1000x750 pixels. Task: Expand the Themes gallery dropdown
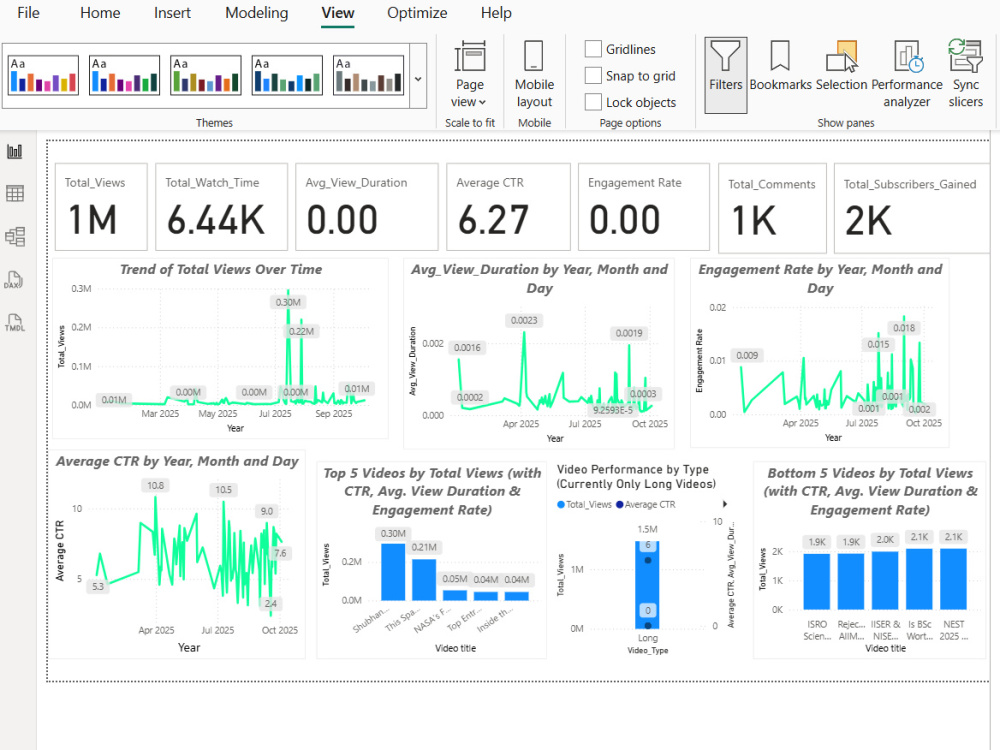[418, 79]
